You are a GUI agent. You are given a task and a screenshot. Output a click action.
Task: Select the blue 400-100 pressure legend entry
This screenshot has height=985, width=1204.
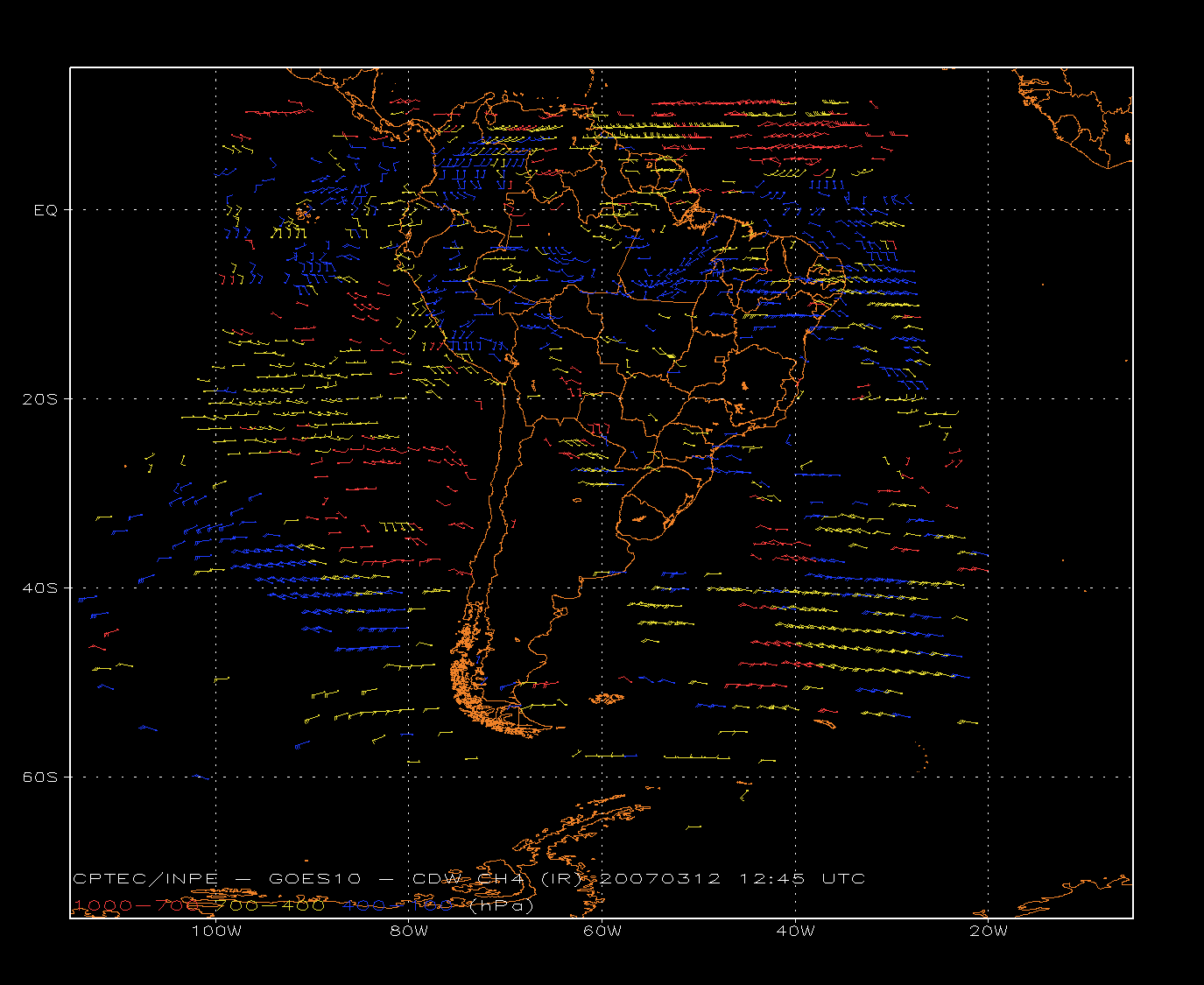(x=398, y=905)
